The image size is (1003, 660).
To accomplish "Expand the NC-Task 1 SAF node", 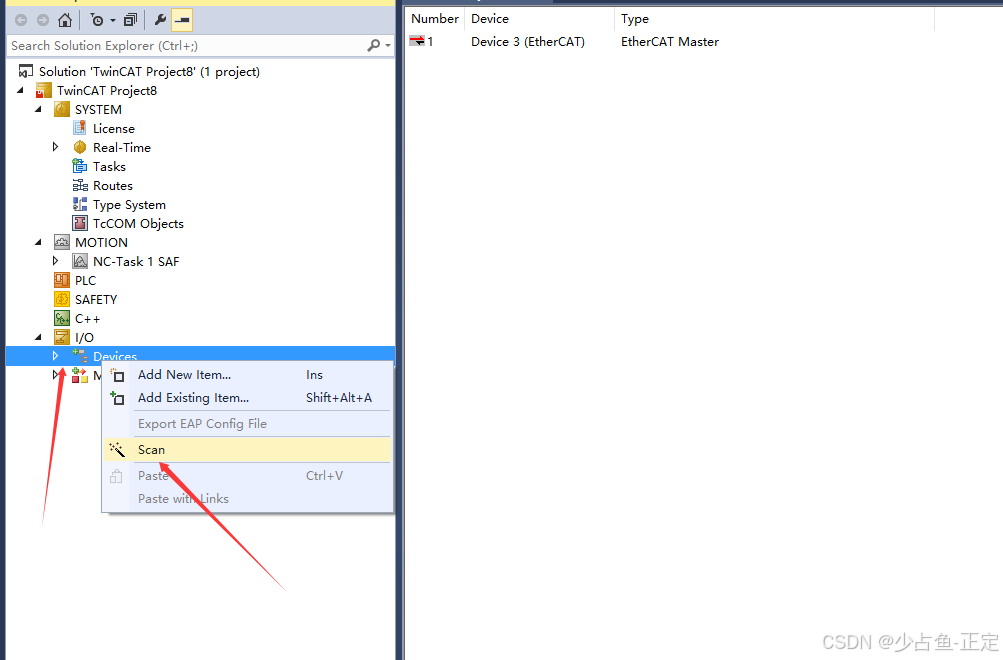I will pyautogui.click(x=56, y=261).
